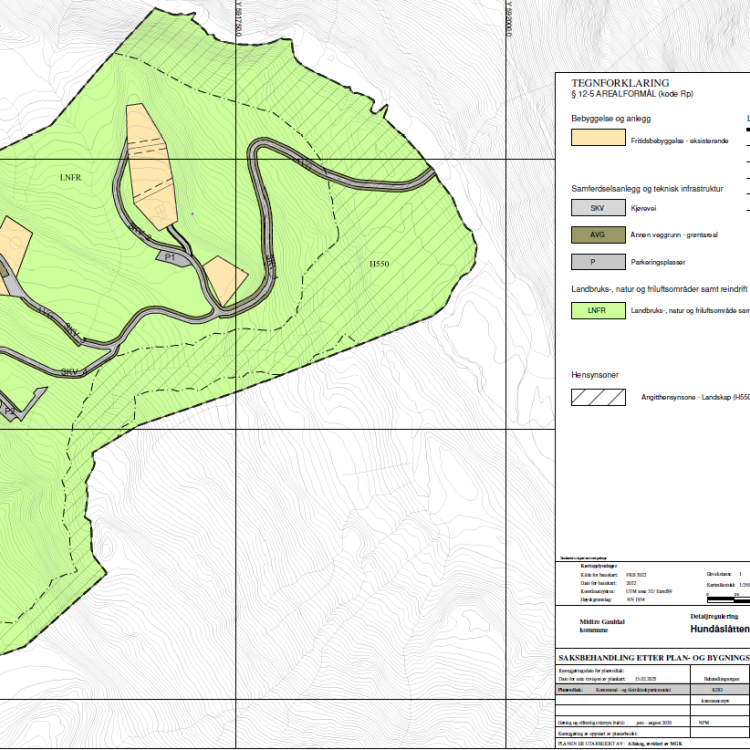Click the 'Kartopplysninger' heading
This screenshot has height=750, width=750.
tap(598, 566)
